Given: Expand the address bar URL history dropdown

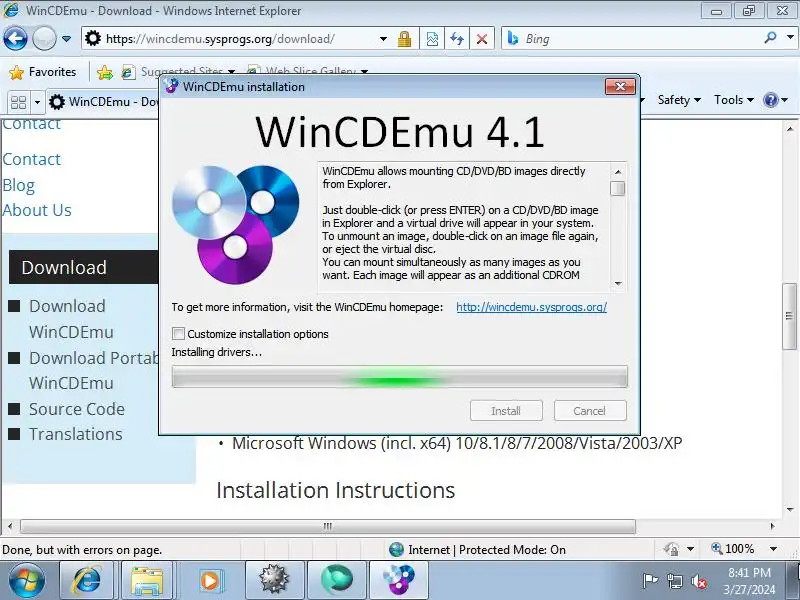Looking at the screenshot, I should [x=383, y=39].
